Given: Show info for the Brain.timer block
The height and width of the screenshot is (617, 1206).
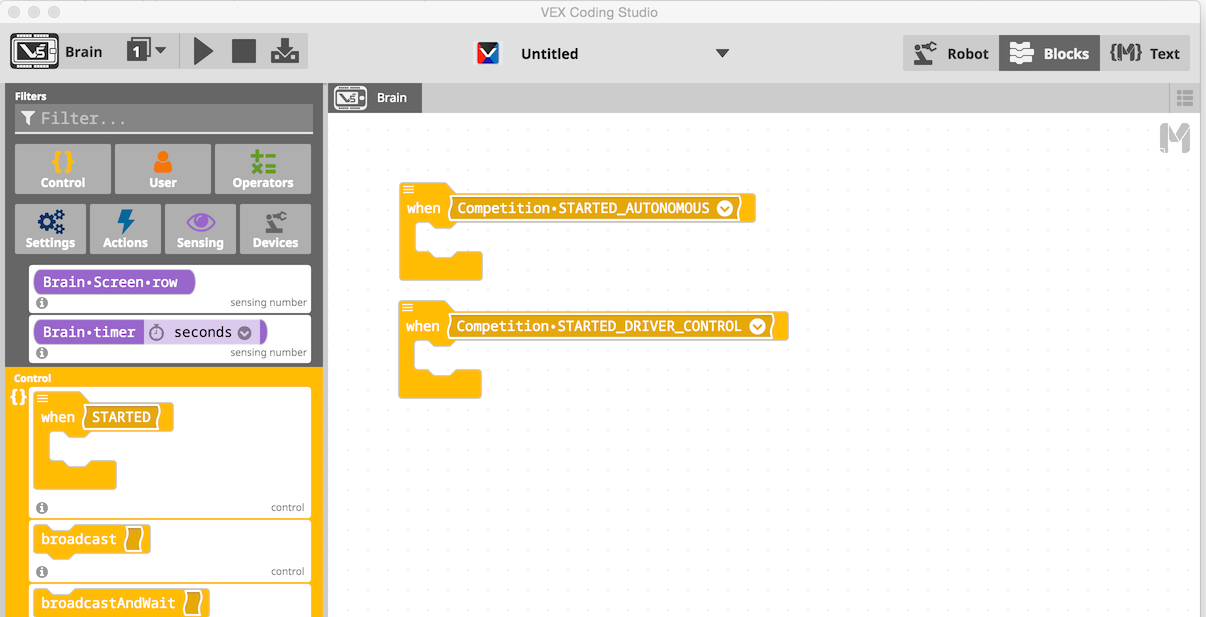Looking at the screenshot, I should pos(42,353).
